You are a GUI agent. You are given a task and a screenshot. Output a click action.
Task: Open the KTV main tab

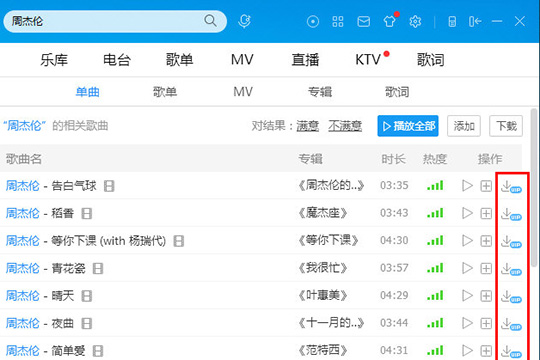pyautogui.click(x=368, y=60)
